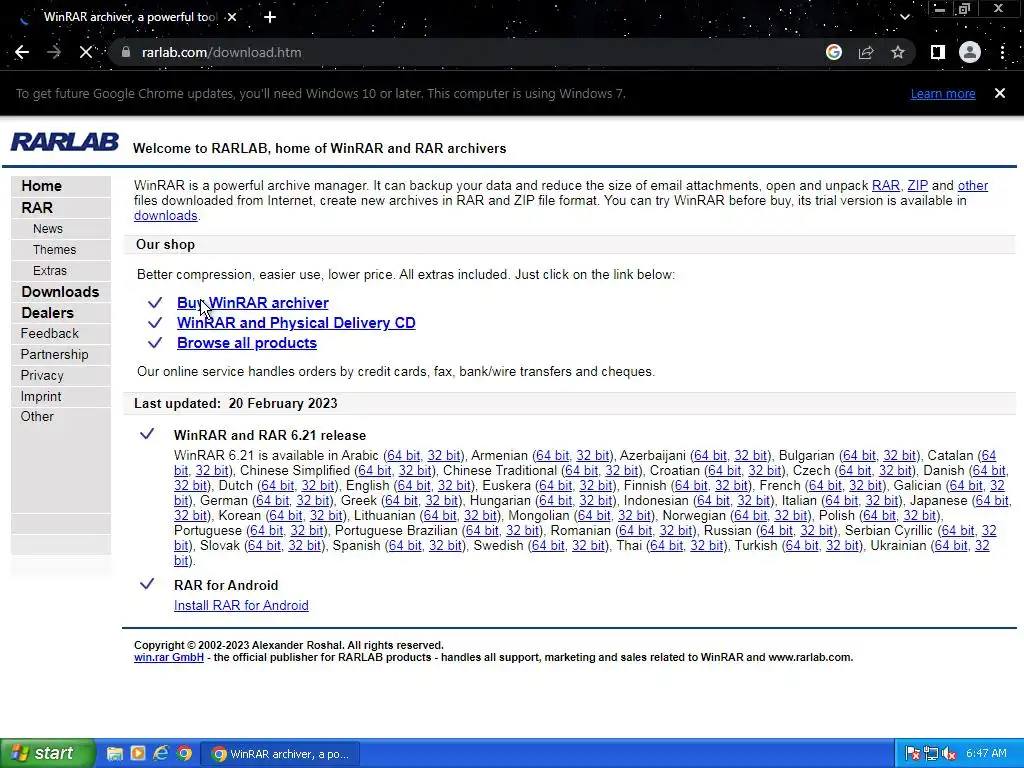The width and height of the screenshot is (1024, 768).
Task: Click the forward navigation arrow
Action: point(54,52)
